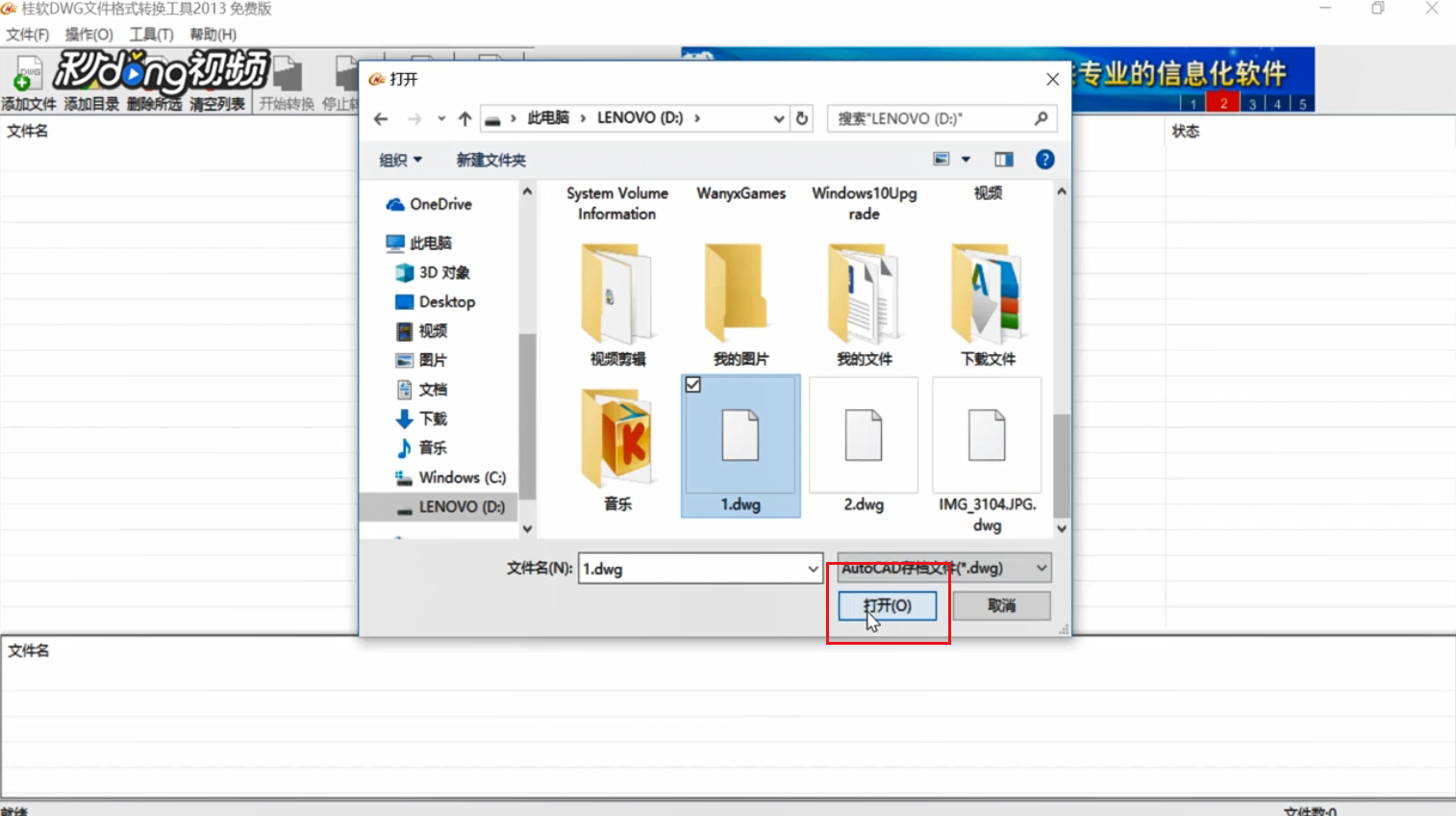Change the view layout icon

(941, 160)
